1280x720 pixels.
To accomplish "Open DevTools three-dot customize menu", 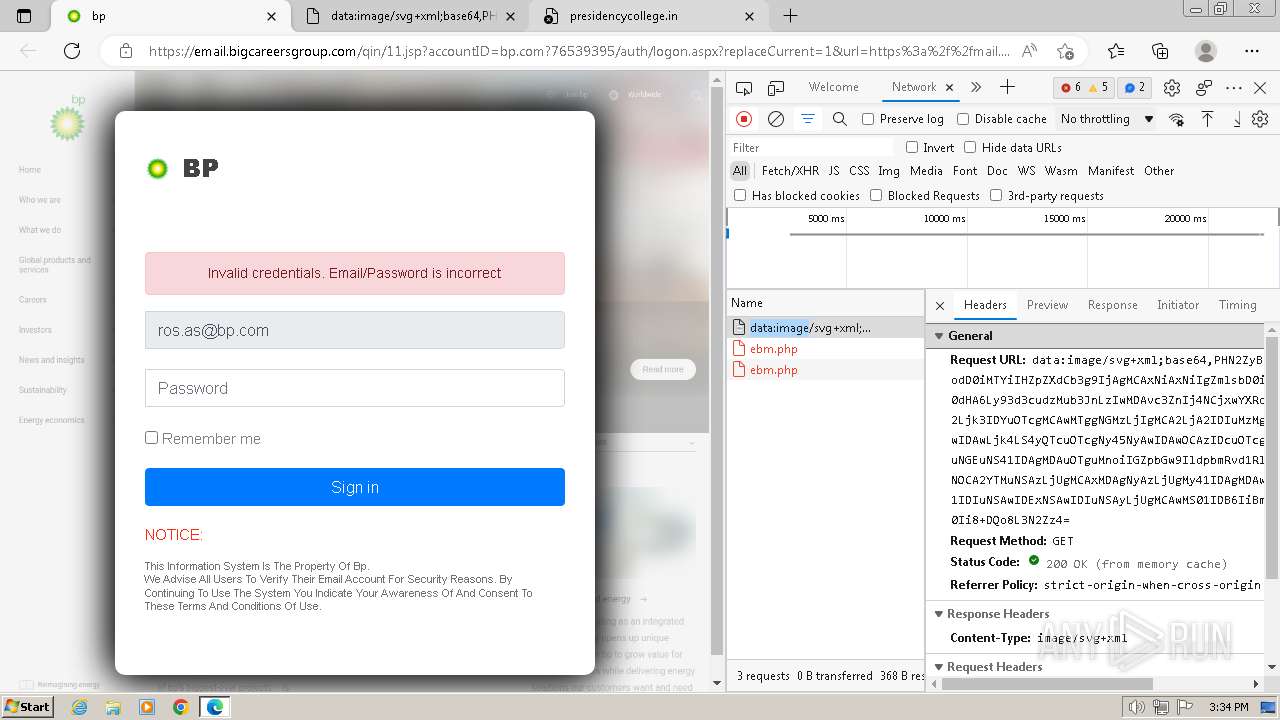I will tap(1234, 88).
